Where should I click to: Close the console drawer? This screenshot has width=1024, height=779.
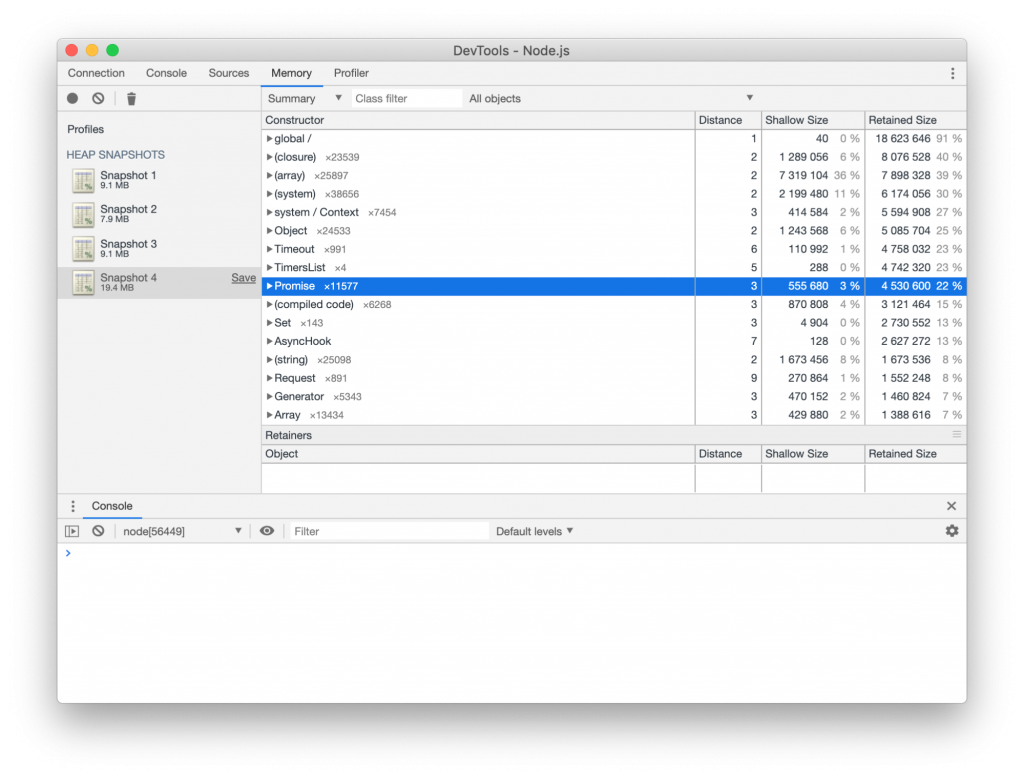point(952,506)
